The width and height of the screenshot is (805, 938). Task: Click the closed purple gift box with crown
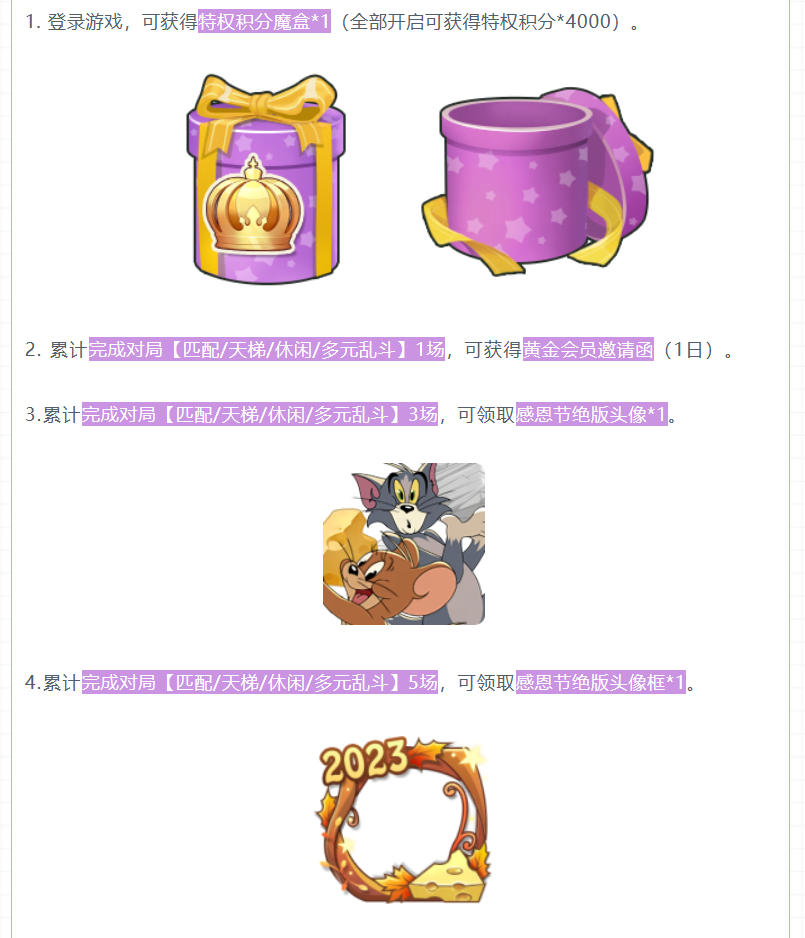click(x=266, y=178)
